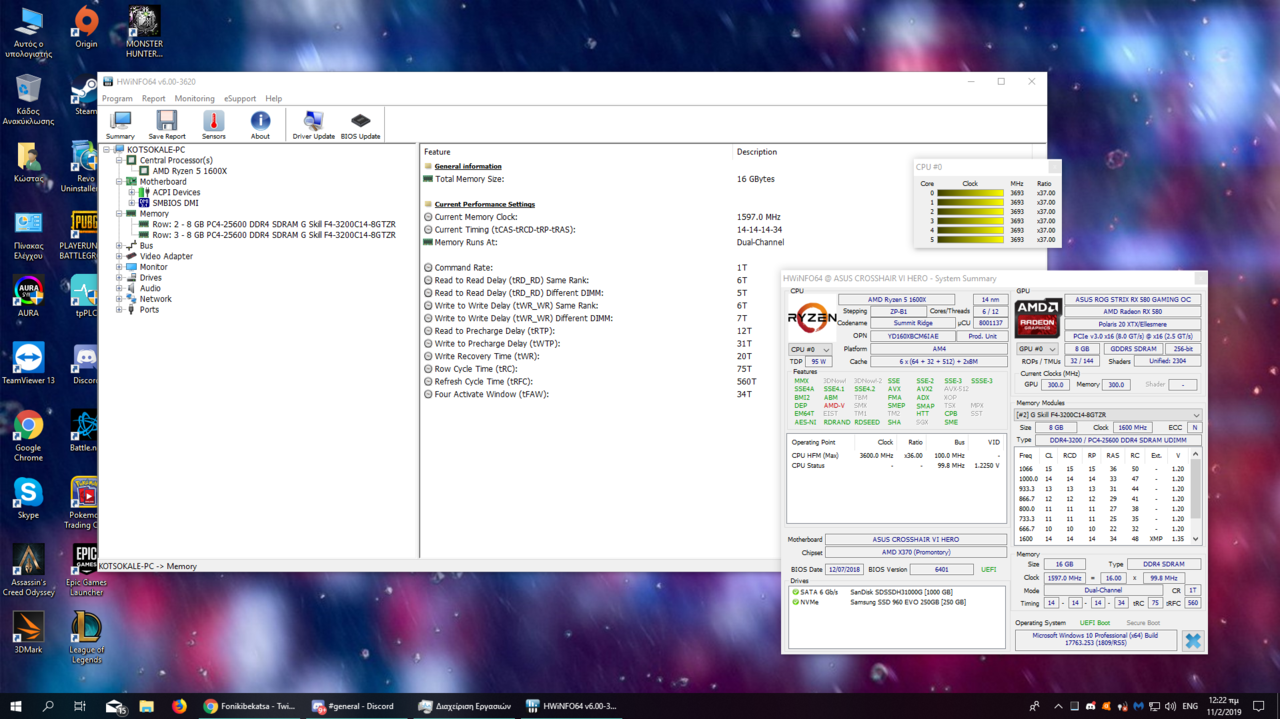Expand the Drives tree node
The width and height of the screenshot is (1280, 719).
coord(119,278)
